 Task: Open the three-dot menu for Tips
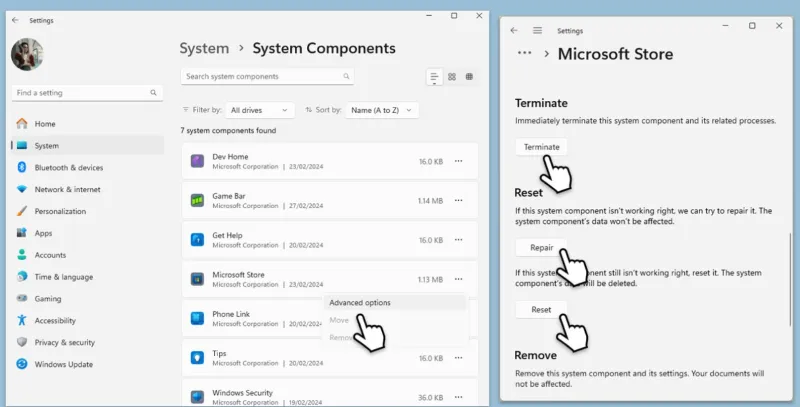pos(459,358)
